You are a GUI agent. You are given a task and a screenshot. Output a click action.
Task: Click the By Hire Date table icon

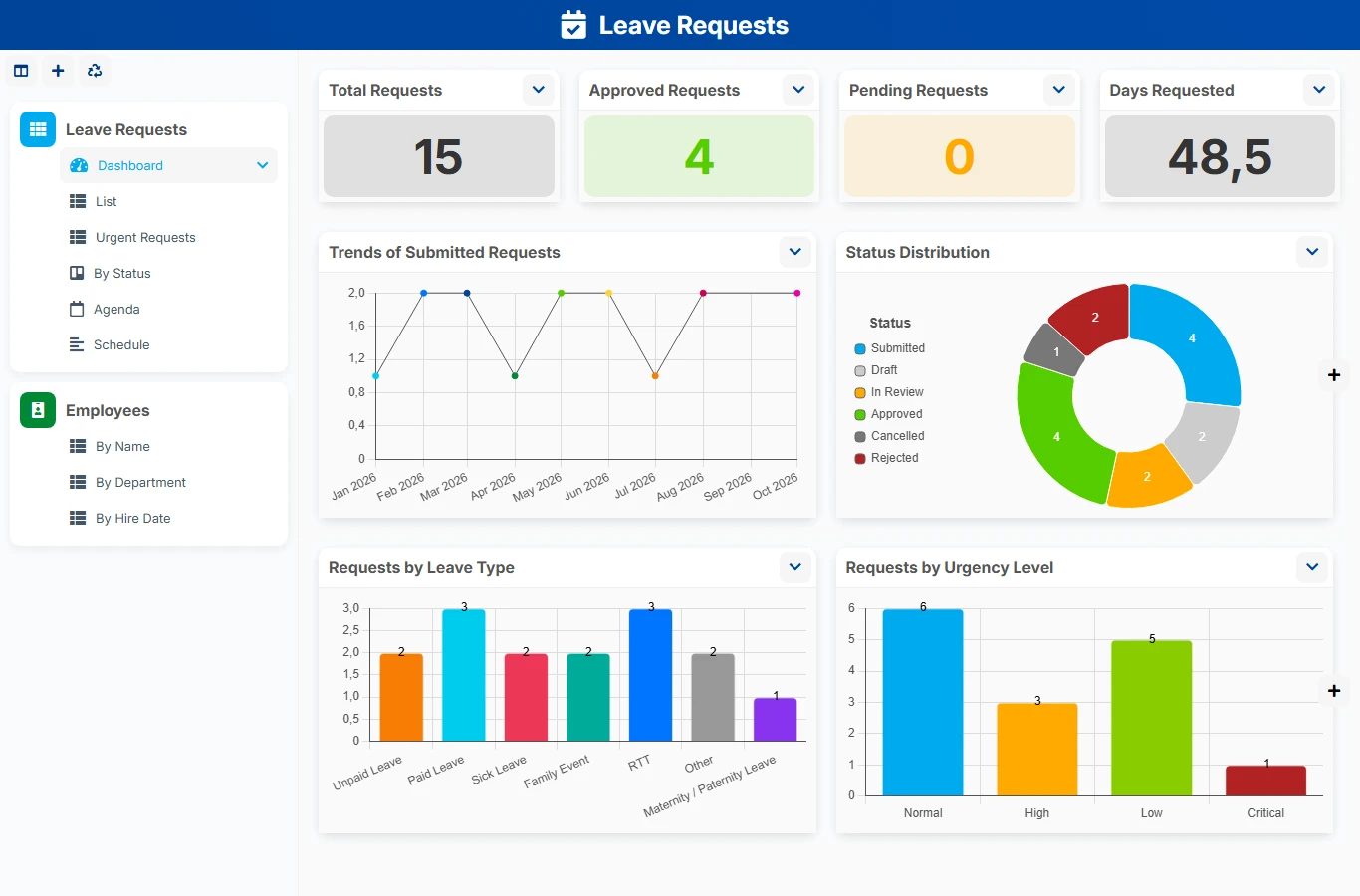coord(78,518)
